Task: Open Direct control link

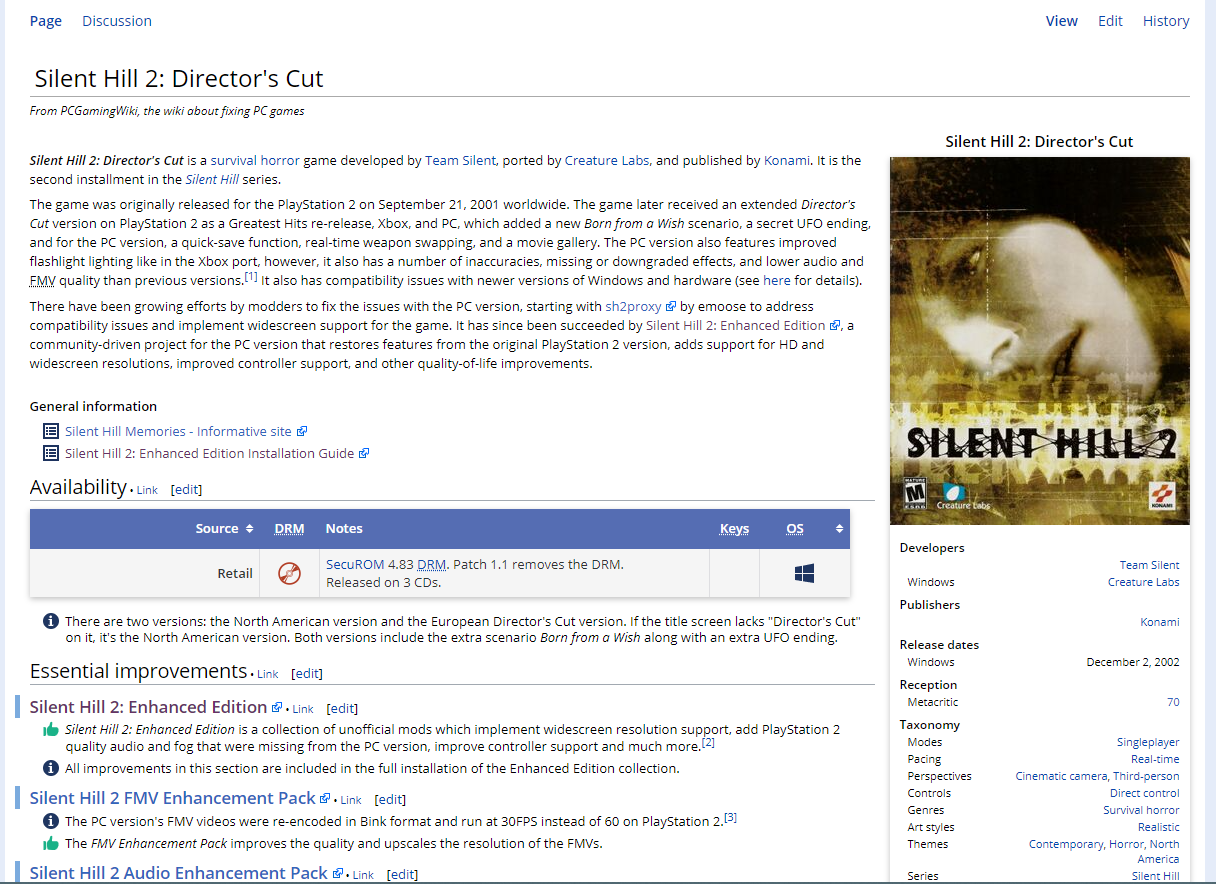Action: point(1144,793)
